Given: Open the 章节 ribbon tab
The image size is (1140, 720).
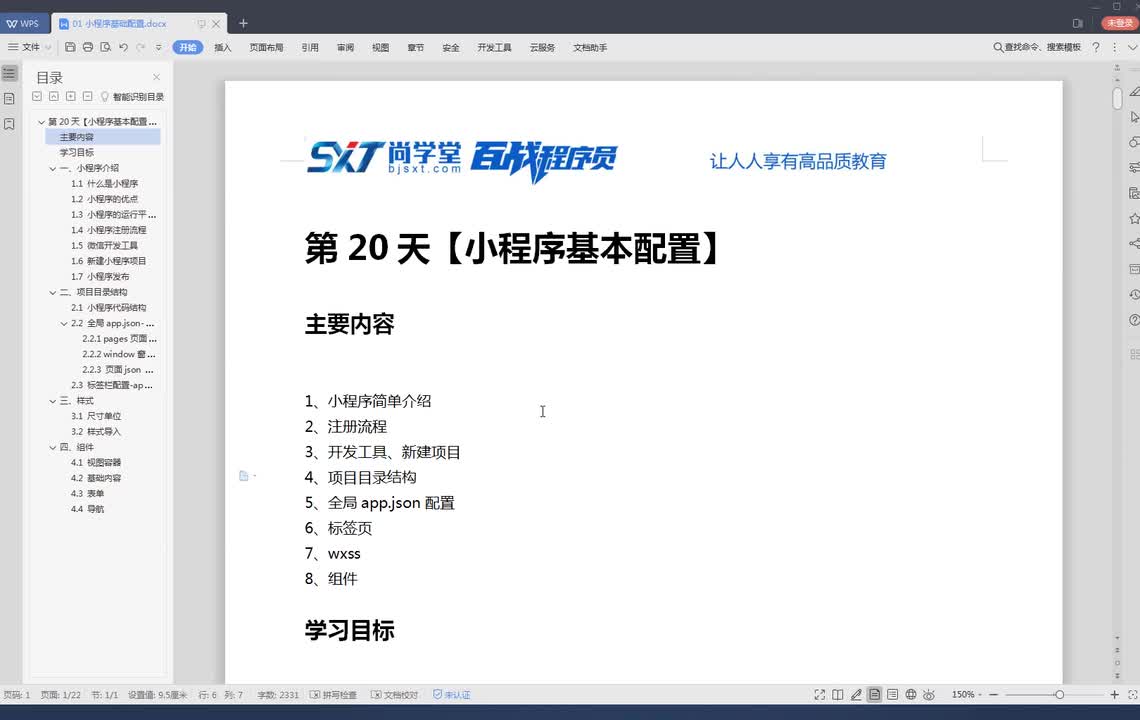Looking at the screenshot, I should coord(415,47).
